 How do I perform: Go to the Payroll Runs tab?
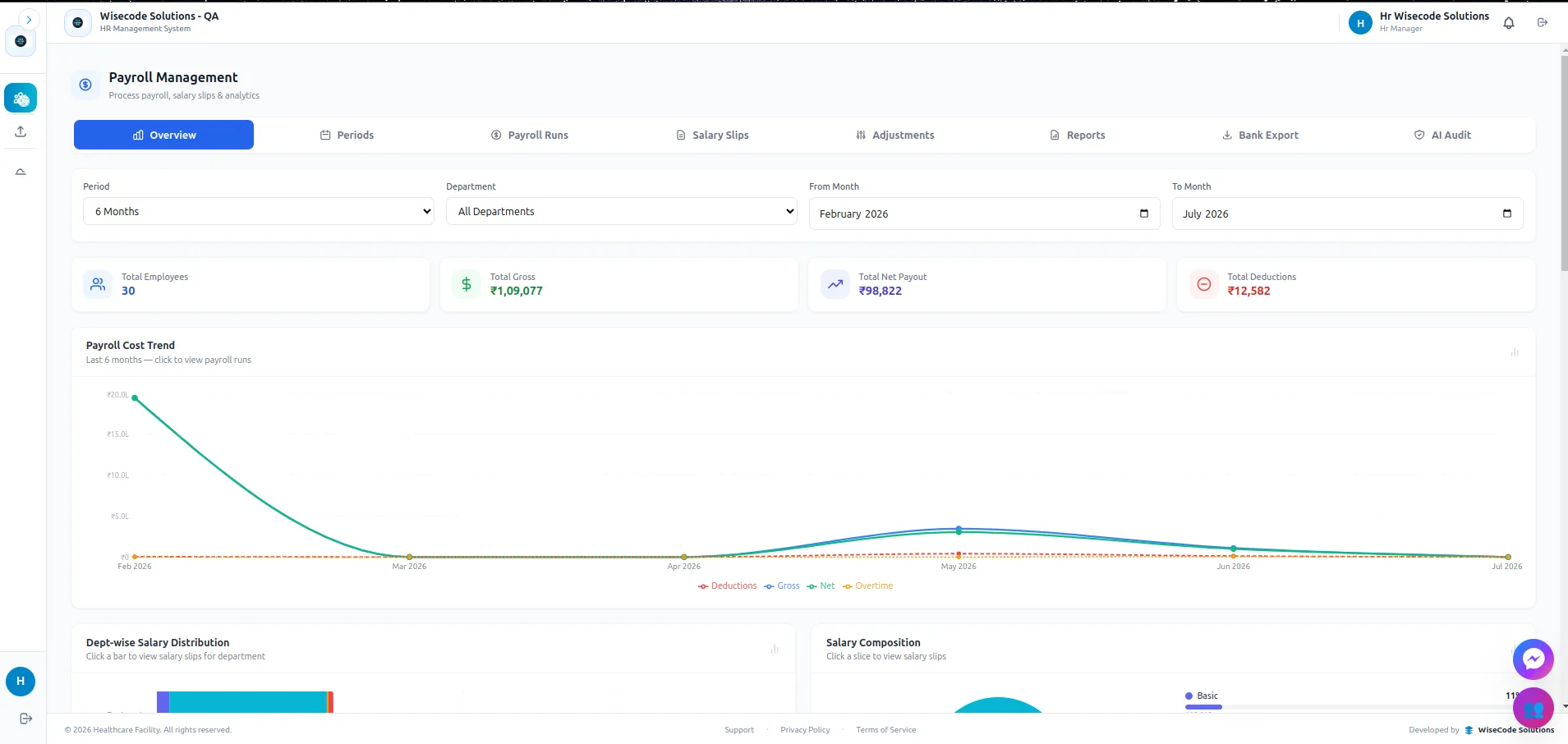[x=530, y=135]
